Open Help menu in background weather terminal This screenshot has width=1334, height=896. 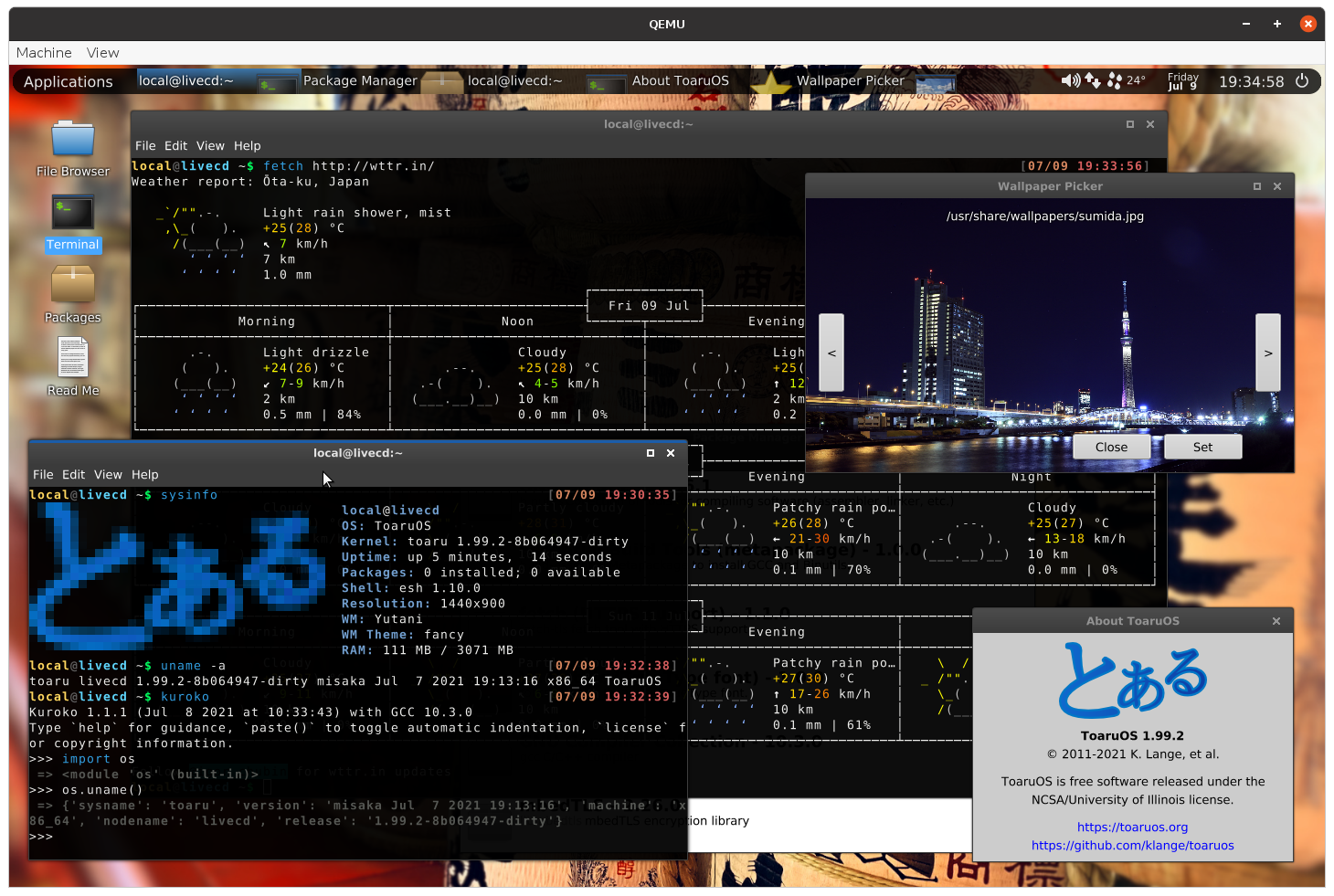[248, 146]
